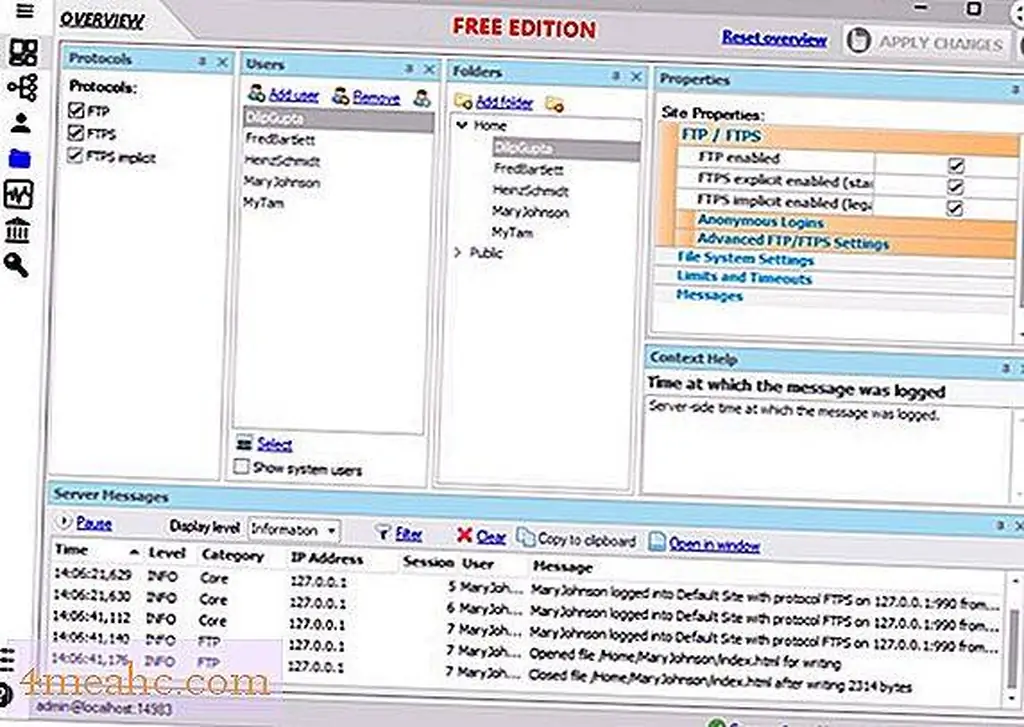Open the Display level dropdown
The height and width of the screenshot is (727, 1024).
(x=294, y=530)
